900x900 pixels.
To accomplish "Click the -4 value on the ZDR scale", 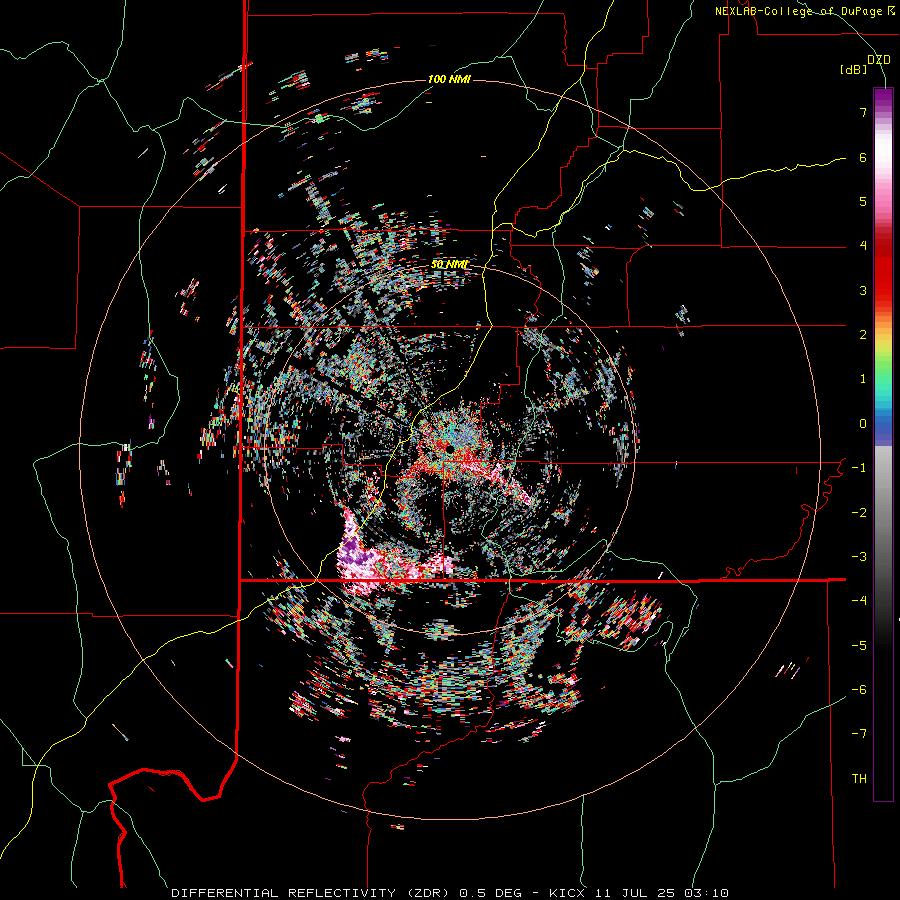I will click(x=859, y=601).
